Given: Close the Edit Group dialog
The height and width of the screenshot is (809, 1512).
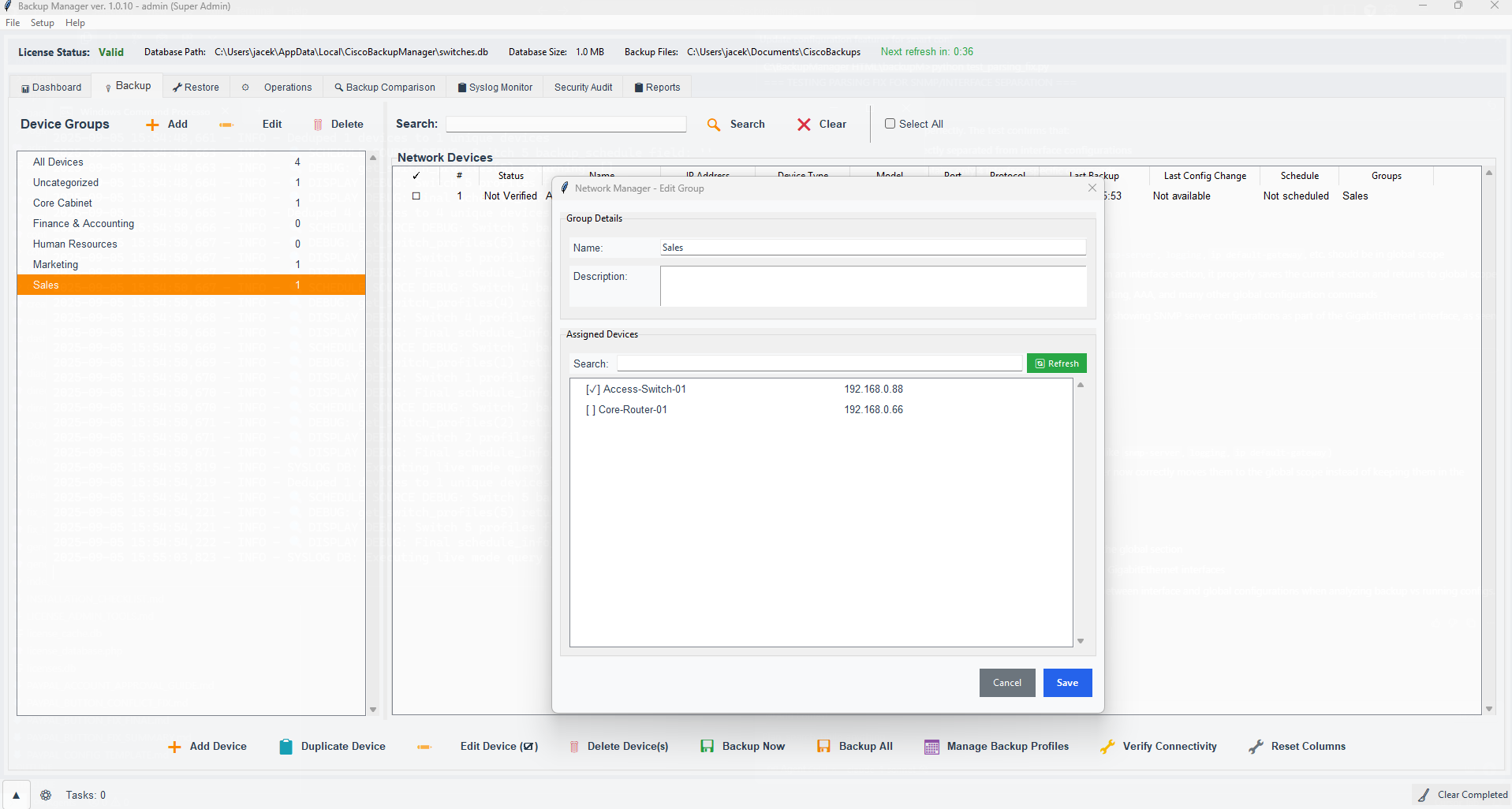Looking at the screenshot, I should pos(1092,188).
